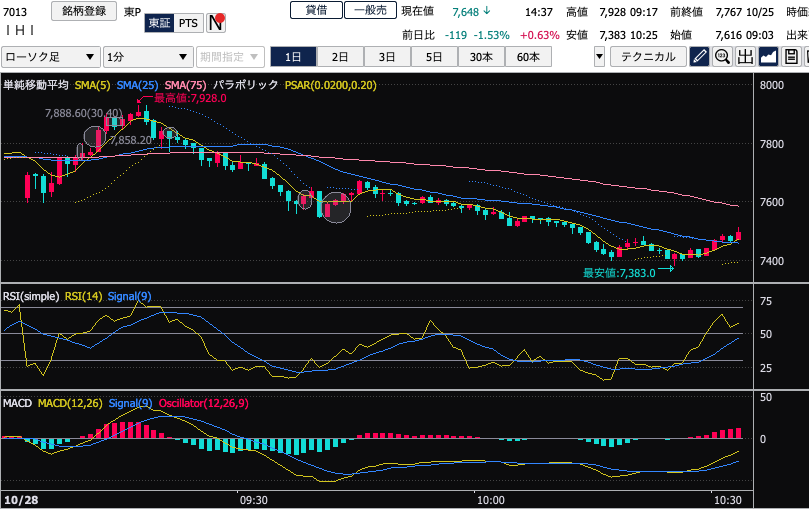The width and height of the screenshot is (809, 509).
Task: Click the テクニカル button
Action: click(647, 57)
